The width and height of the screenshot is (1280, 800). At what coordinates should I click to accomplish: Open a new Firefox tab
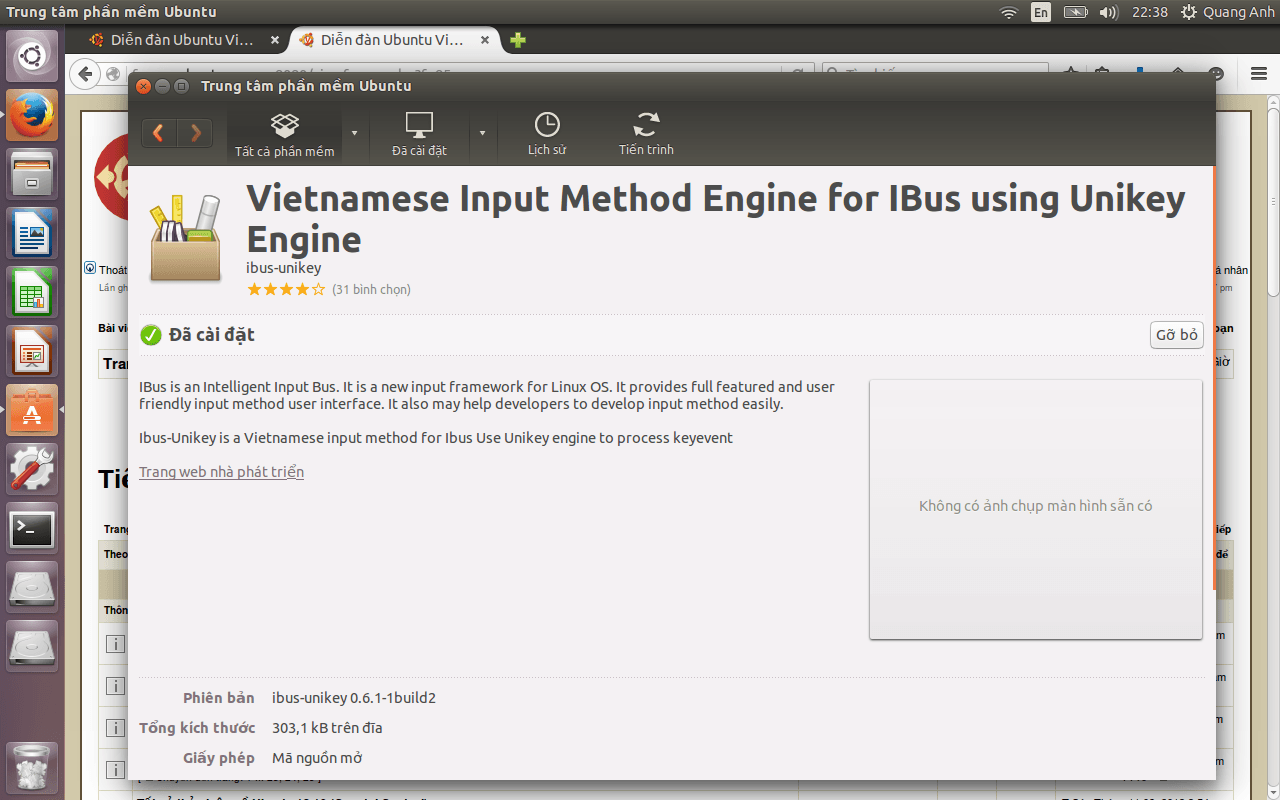click(517, 41)
